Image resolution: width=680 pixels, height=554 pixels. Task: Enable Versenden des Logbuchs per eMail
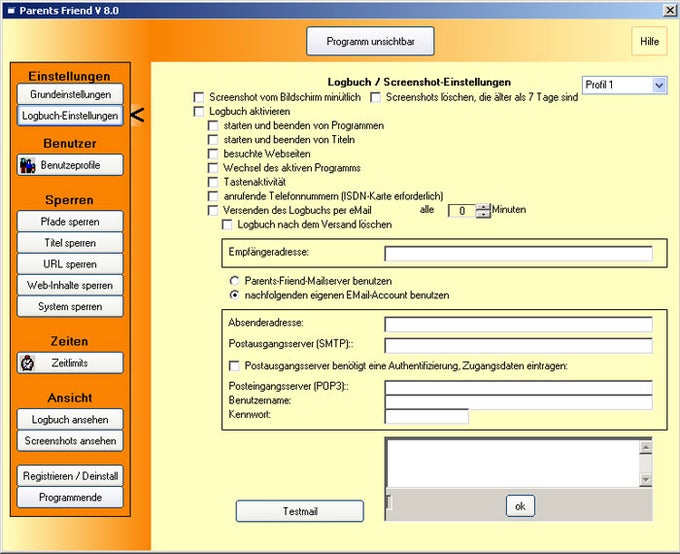click(213, 210)
